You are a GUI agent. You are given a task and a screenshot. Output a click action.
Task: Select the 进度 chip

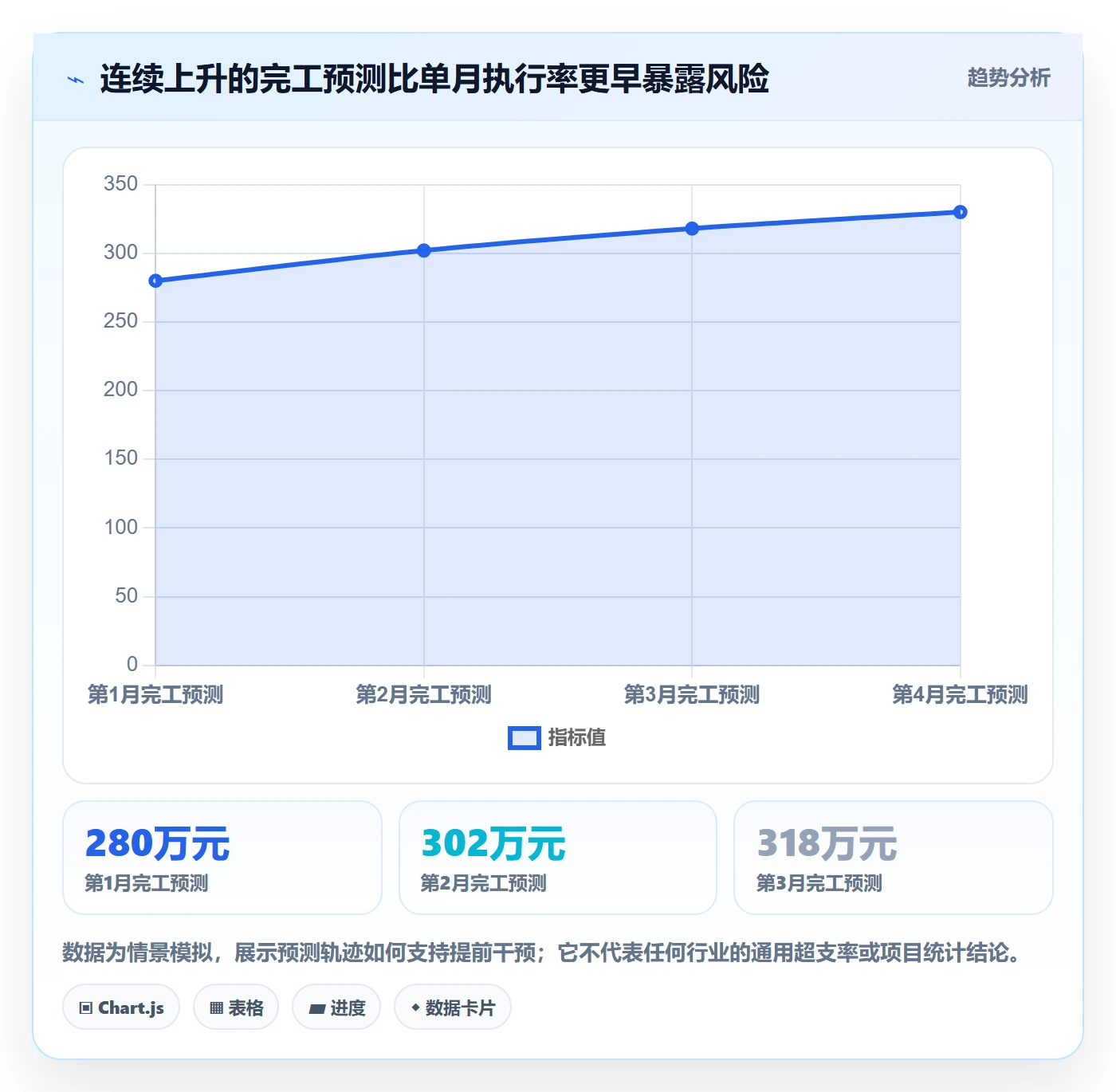click(336, 1008)
